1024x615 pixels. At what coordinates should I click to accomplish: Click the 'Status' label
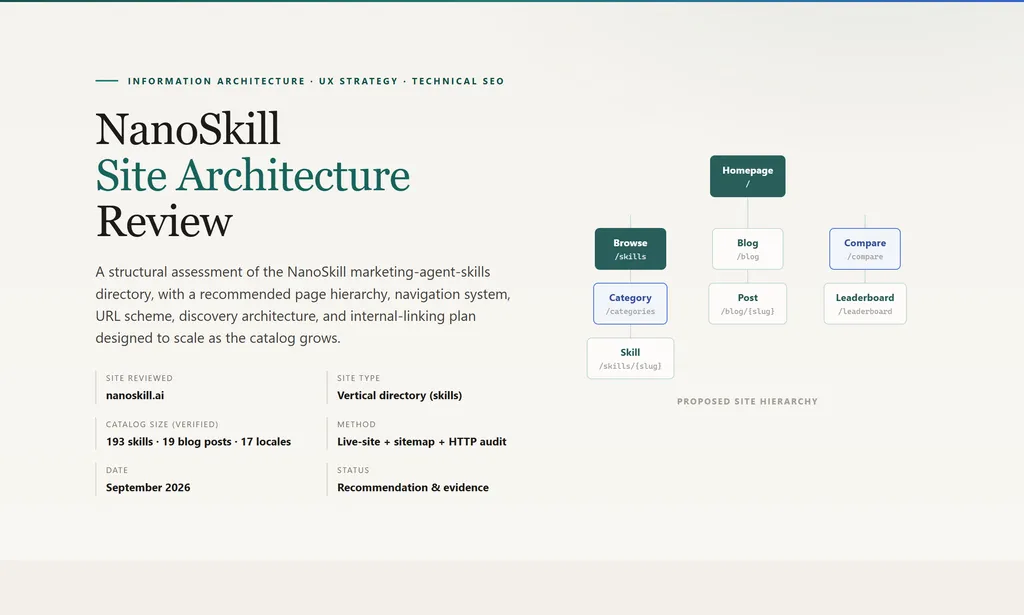pyautogui.click(x=353, y=470)
